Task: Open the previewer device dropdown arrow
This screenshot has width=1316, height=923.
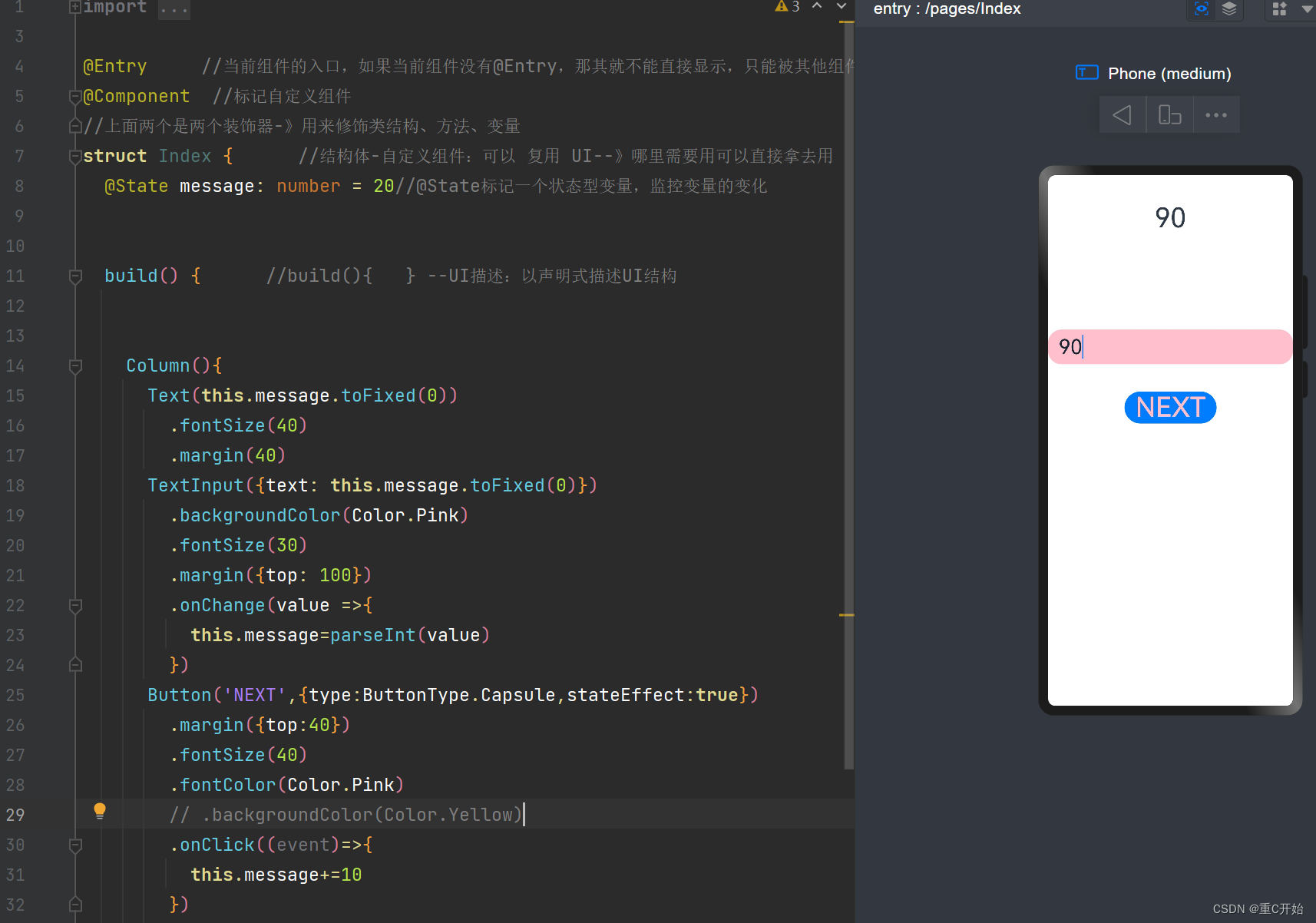Action: (1304, 10)
